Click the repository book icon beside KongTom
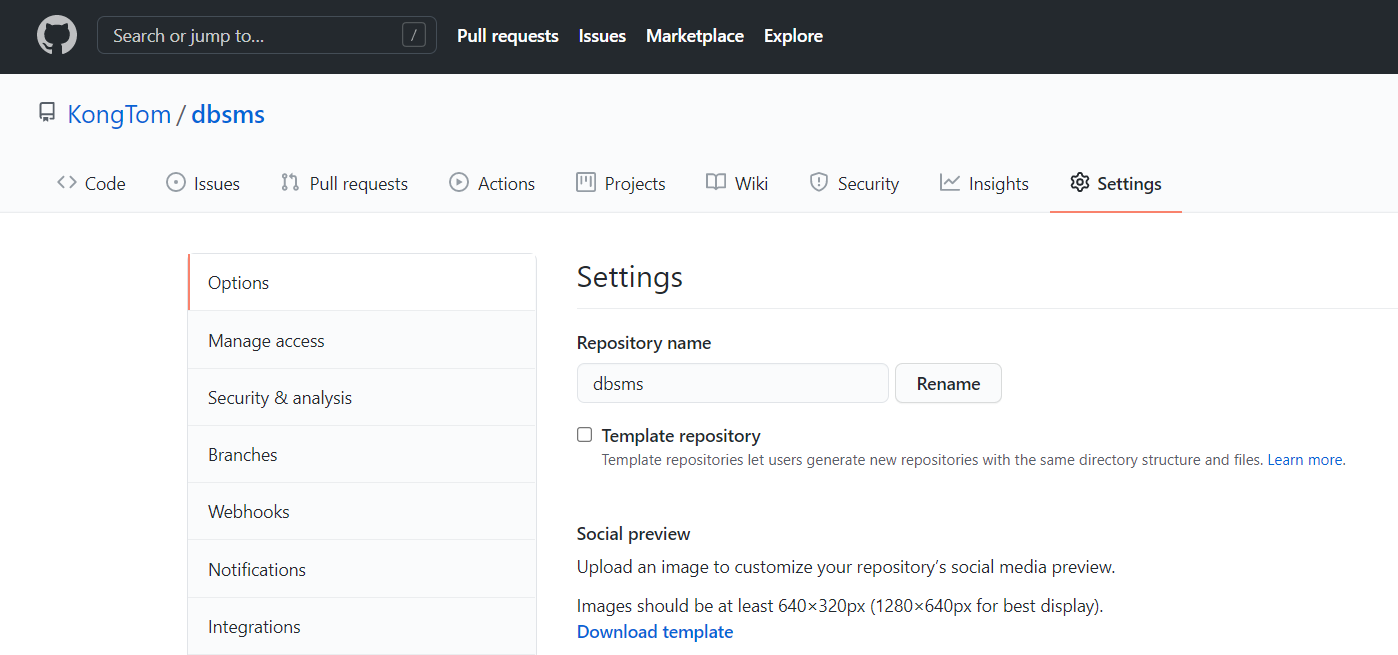The width and height of the screenshot is (1398, 655). tap(47, 112)
